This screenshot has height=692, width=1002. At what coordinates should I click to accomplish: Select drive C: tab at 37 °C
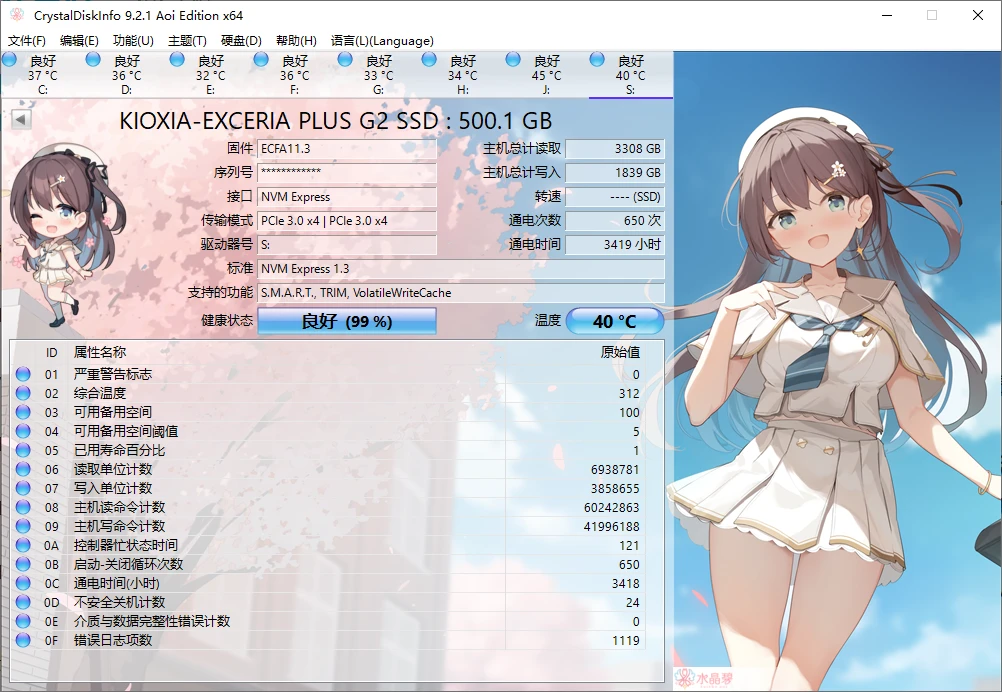point(42,75)
